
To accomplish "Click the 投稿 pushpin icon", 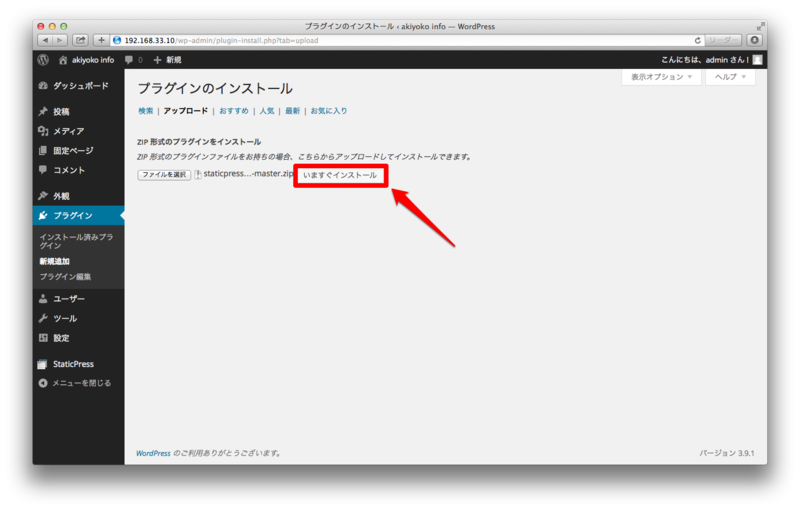I will [x=43, y=111].
